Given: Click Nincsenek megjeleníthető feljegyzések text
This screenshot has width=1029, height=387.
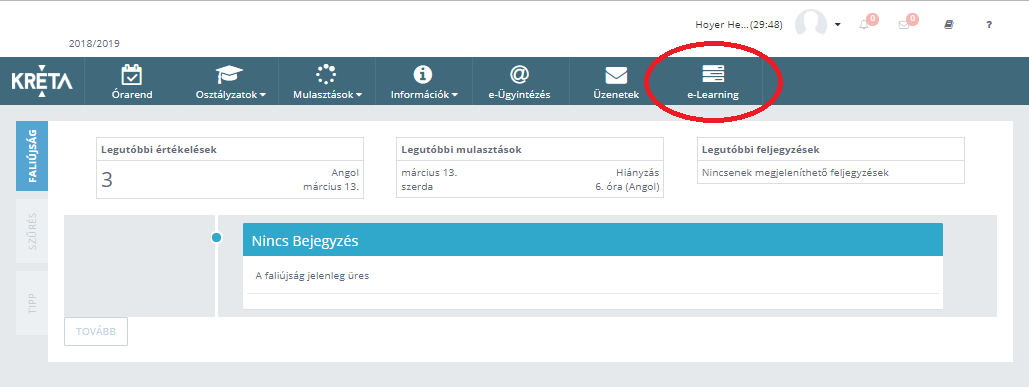Looking at the screenshot, I should point(795,173).
